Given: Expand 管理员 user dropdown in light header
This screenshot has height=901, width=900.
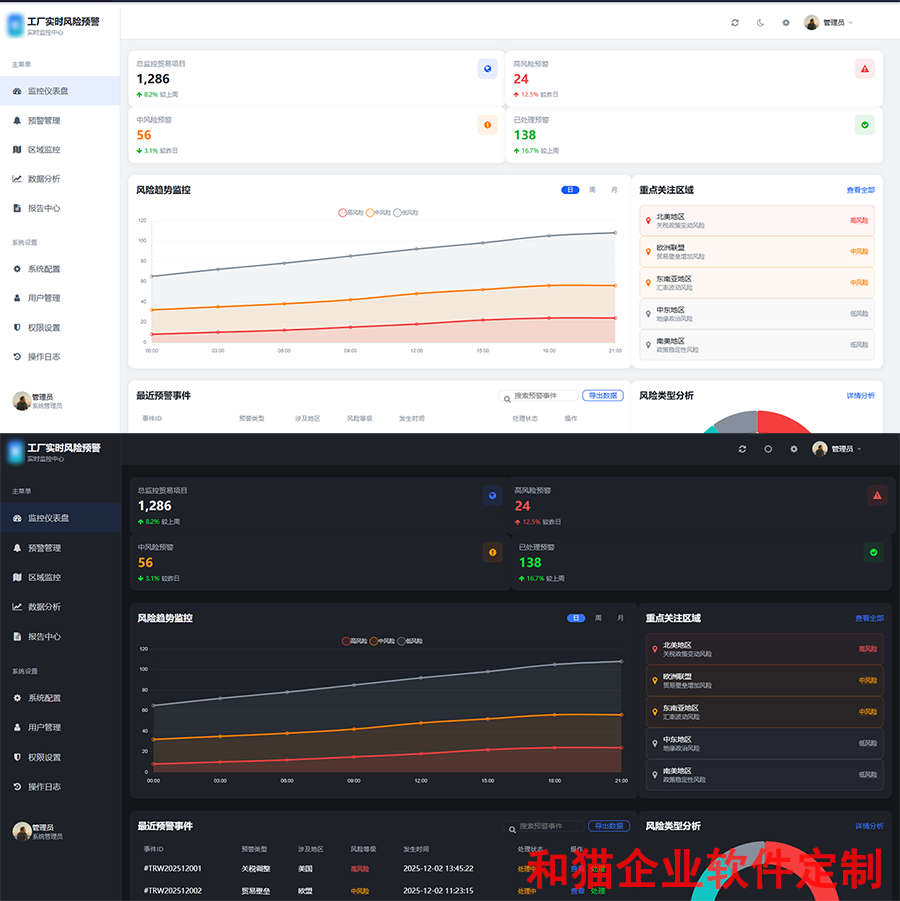Looking at the screenshot, I should pyautogui.click(x=830, y=22).
